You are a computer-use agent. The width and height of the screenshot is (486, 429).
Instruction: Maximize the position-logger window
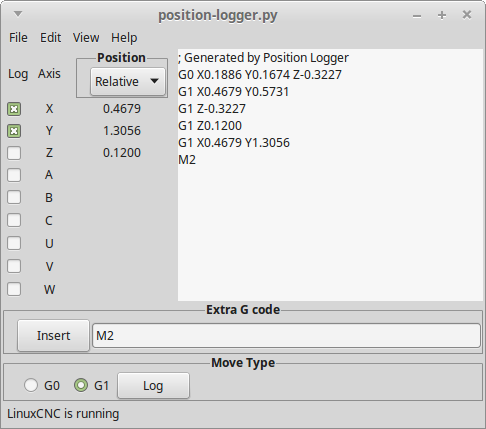pos(442,15)
